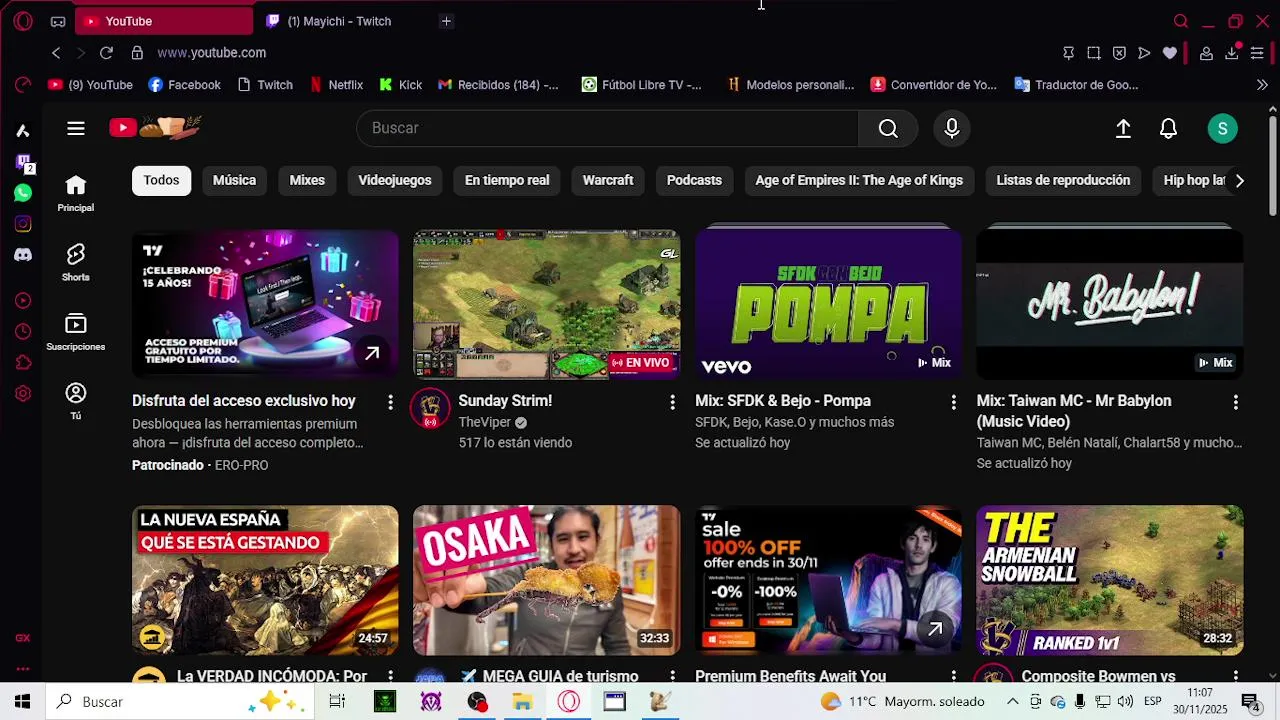This screenshot has width=1280, height=720.
Task: Reload the current page
Action: (107, 53)
